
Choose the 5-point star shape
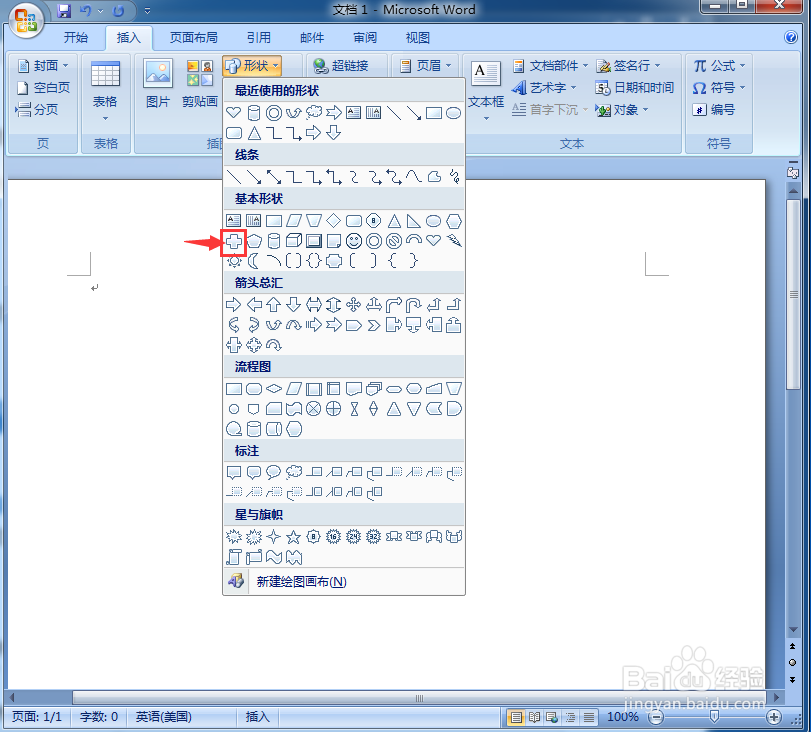294,537
